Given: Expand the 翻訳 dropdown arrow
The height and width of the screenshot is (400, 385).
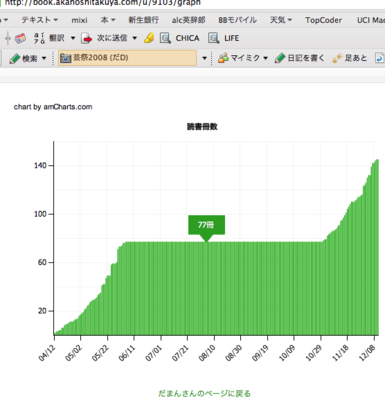Looking at the screenshot, I should click(x=73, y=38).
